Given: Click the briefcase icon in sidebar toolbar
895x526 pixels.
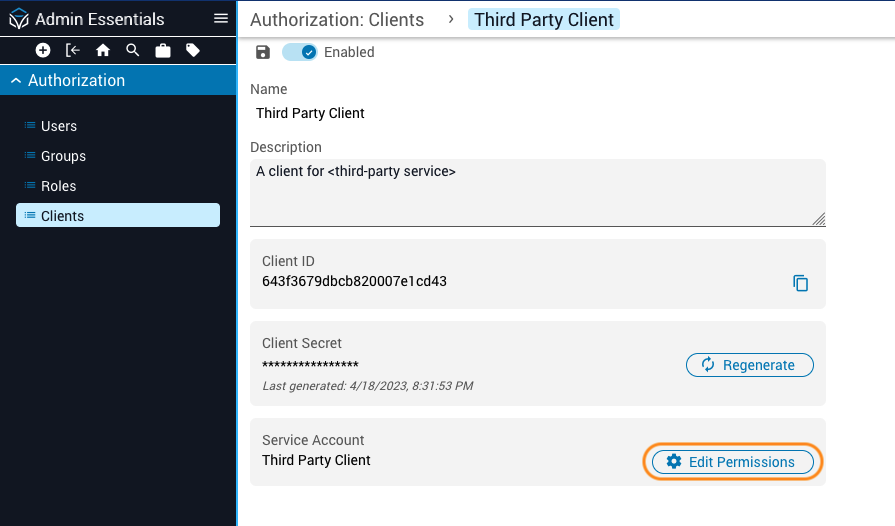Looking at the screenshot, I should [x=162, y=50].
